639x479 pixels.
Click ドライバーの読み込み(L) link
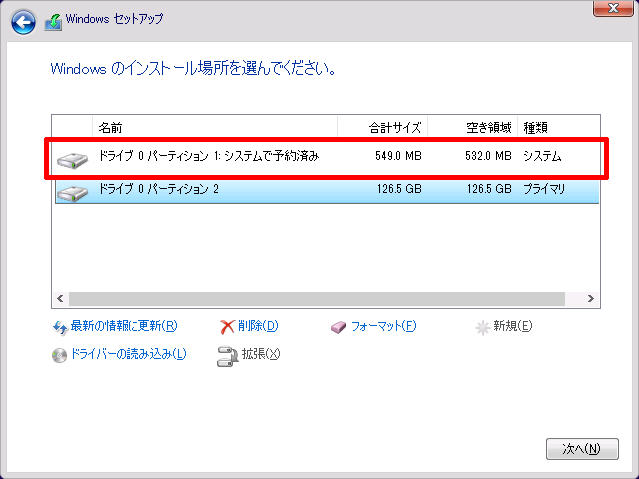(x=128, y=353)
